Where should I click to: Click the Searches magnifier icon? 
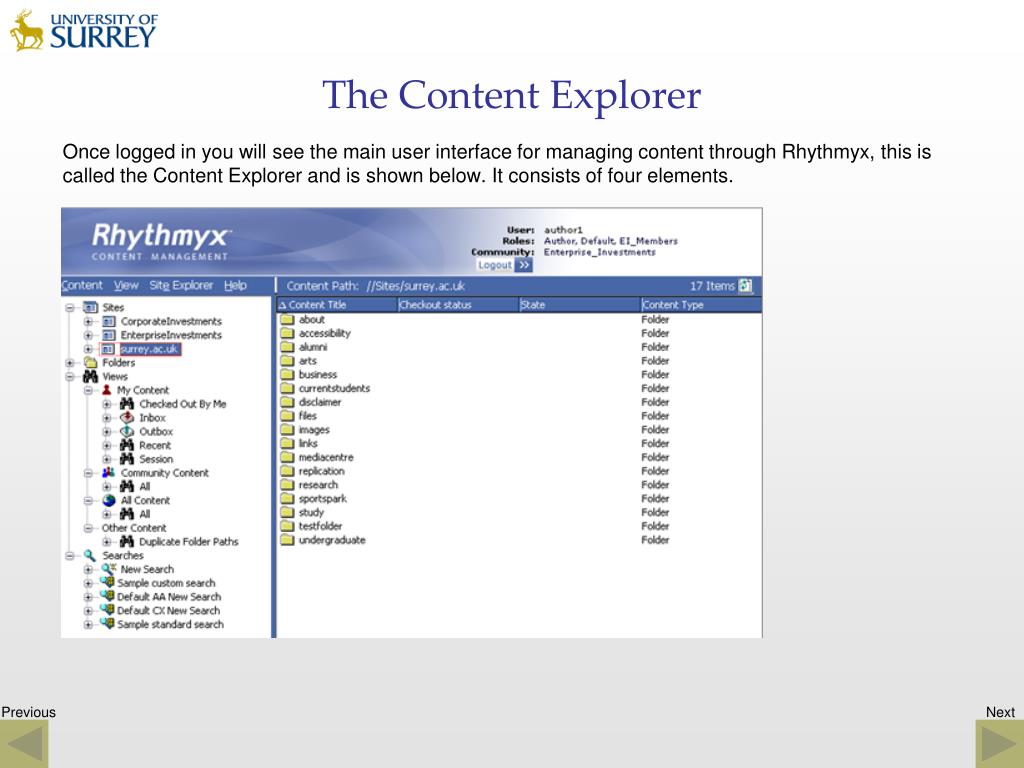pos(90,556)
